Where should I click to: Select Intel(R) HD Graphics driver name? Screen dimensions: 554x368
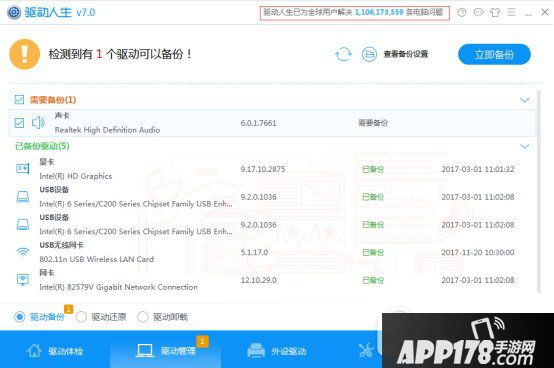pos(76,176)
